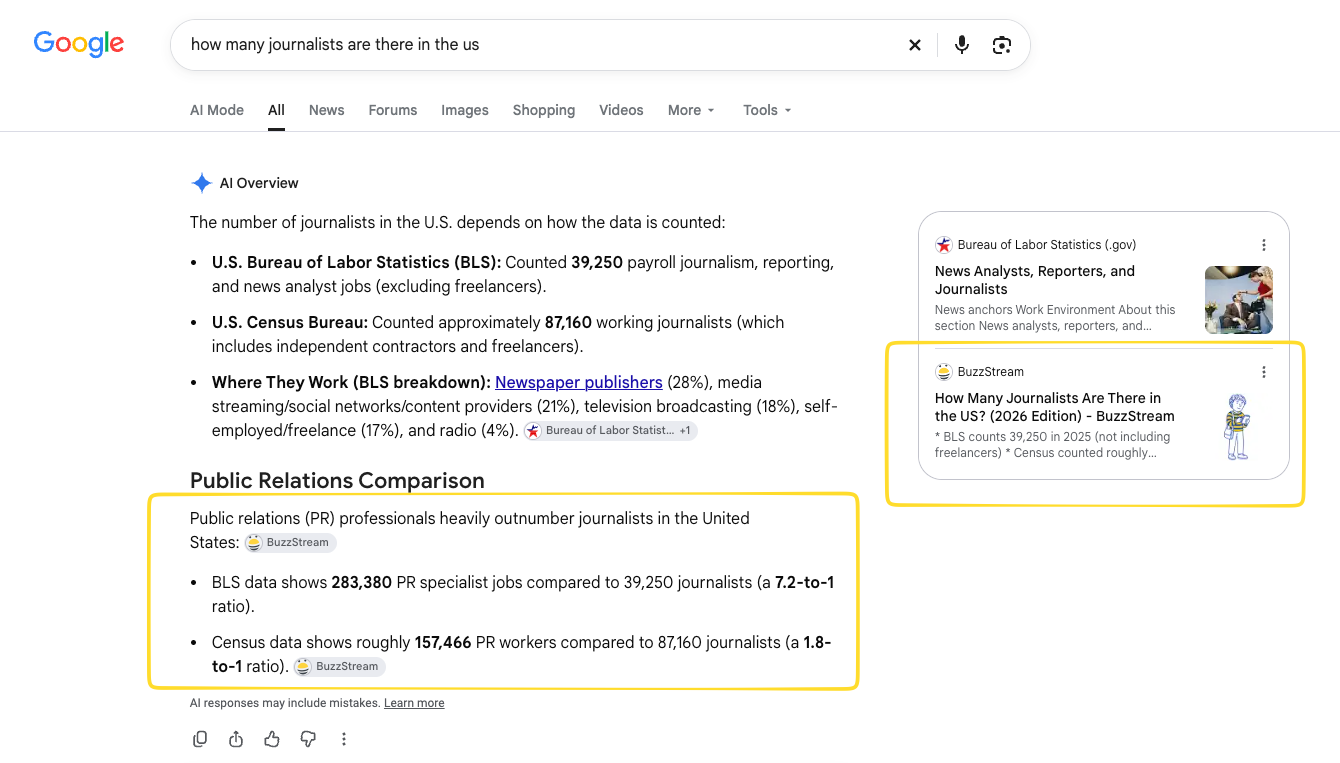This screenshot has width=1340, height=763.
Task: Open the Bureau of Labor Statistics card menu
Action: (x=1264, y=245)
